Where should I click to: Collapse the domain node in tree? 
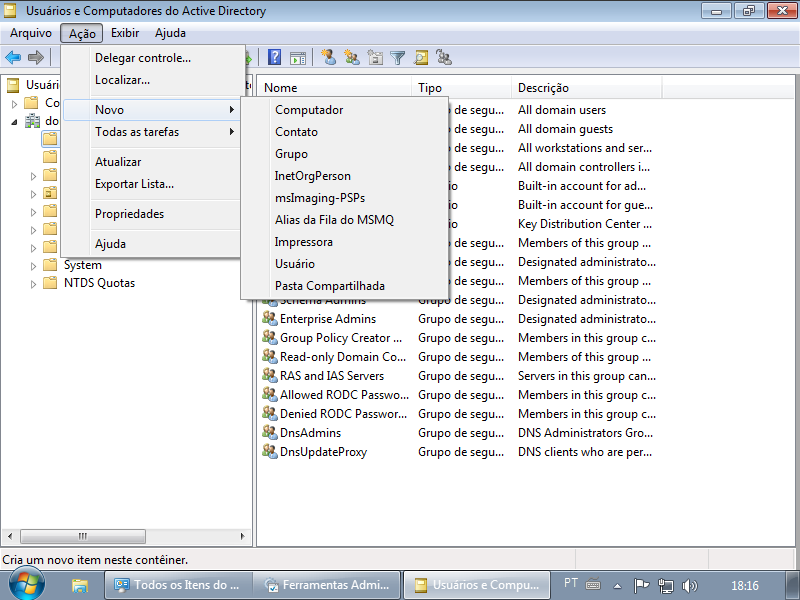pos(15,122)
